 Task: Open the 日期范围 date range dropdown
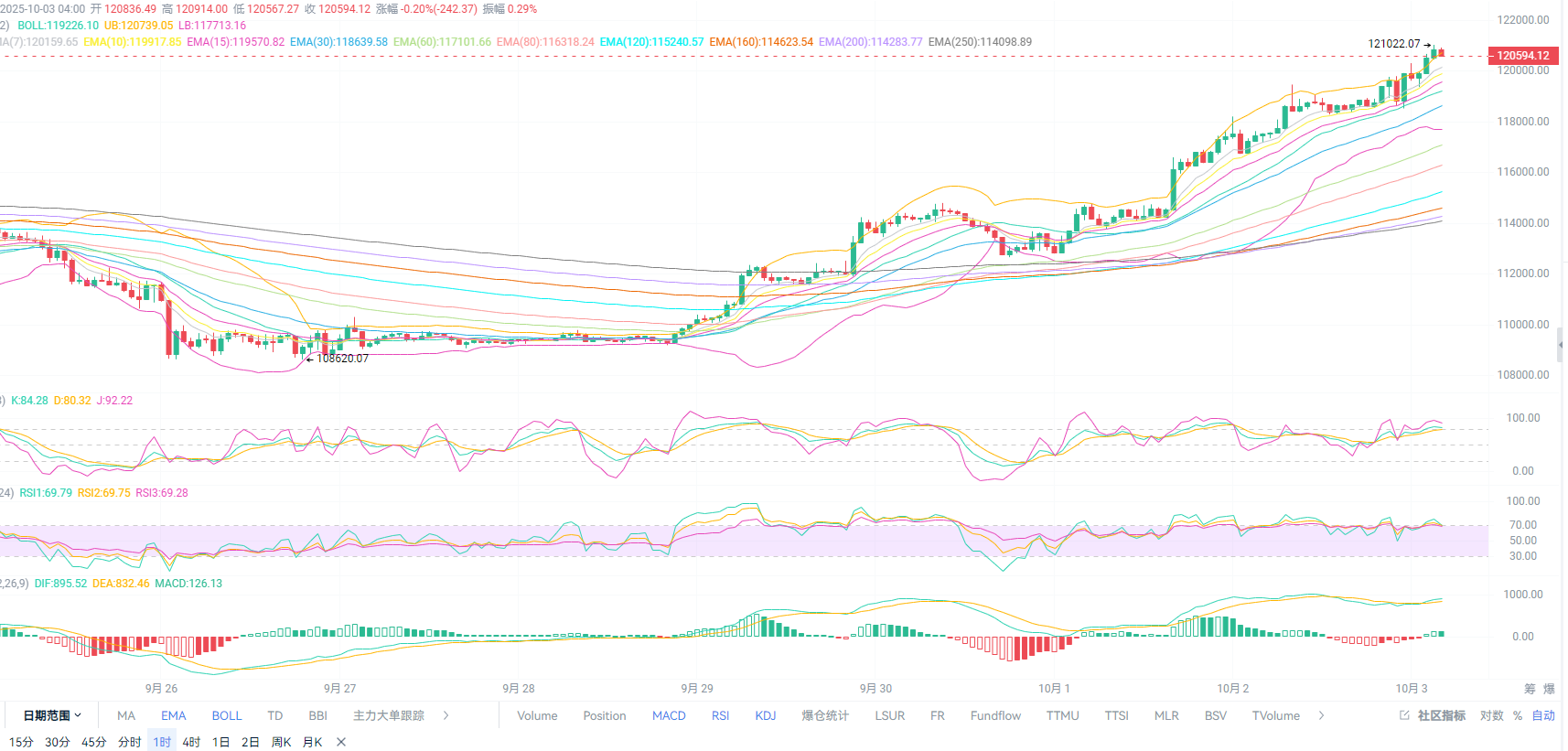pos(52,715)
